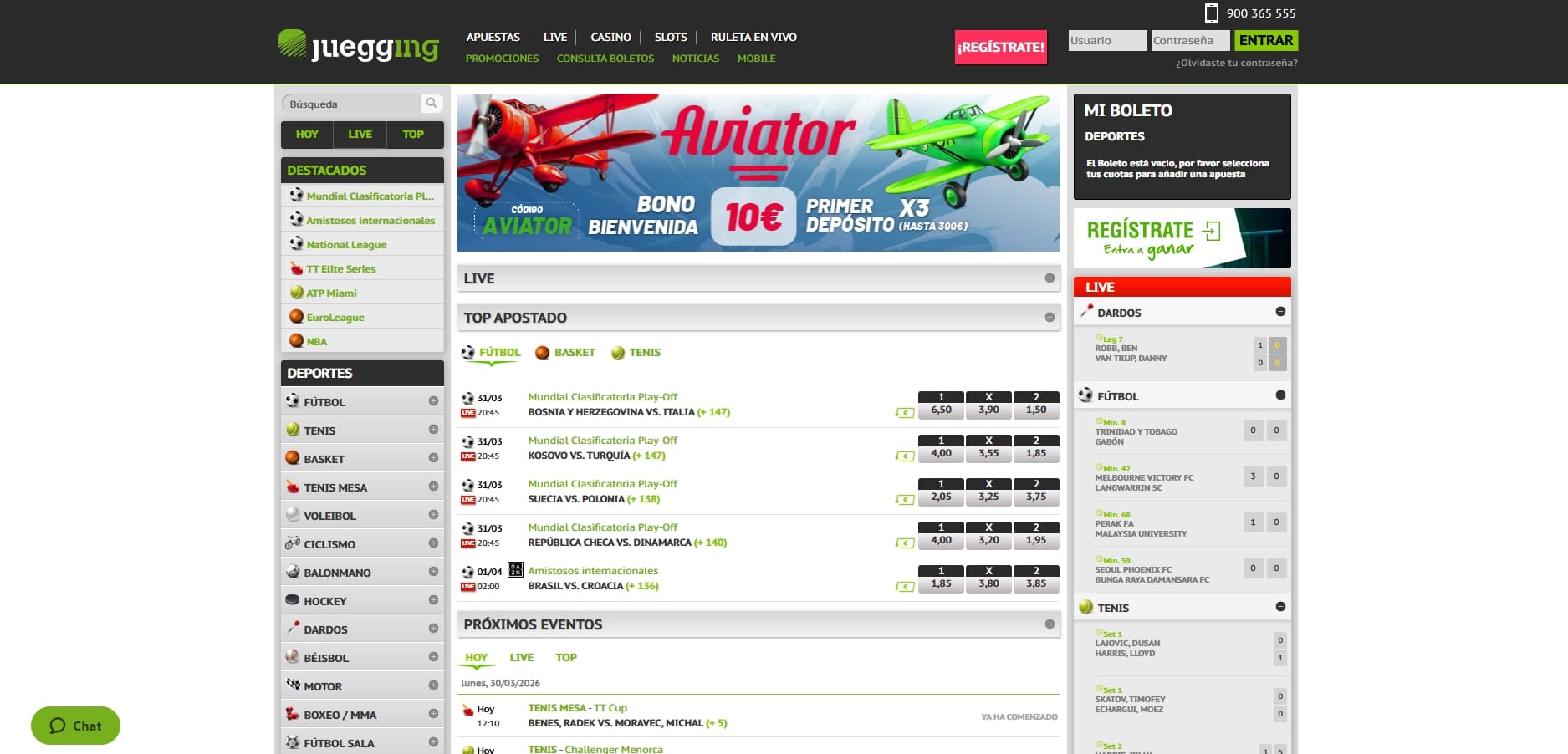This screenshot has width=1568, height=754.
Task: Click cash-out icon for Bosnia vs. Italia
Action: pos(904,412)
